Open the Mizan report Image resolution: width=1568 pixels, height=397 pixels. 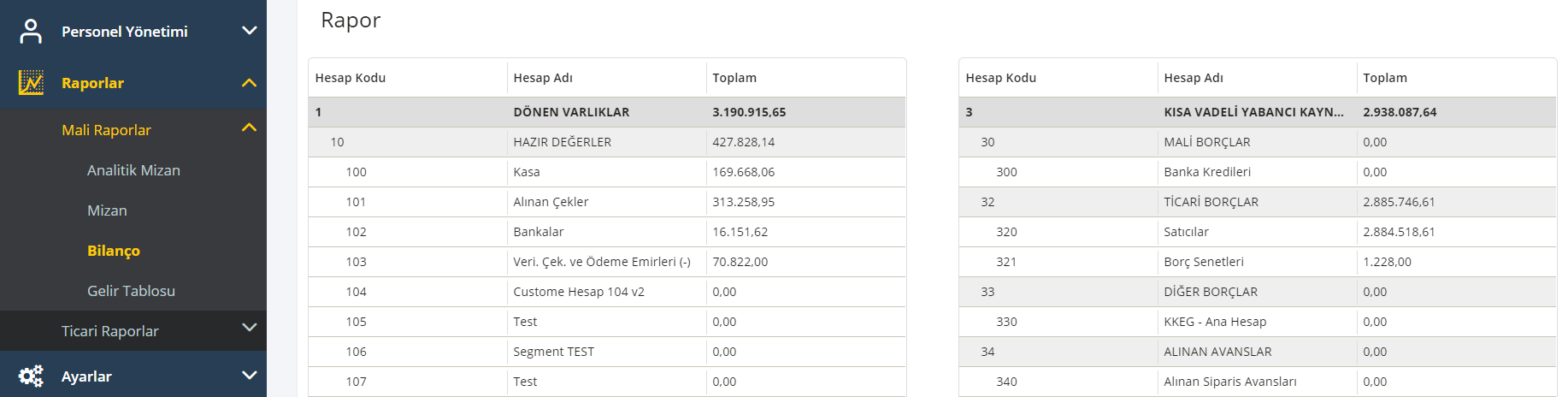click(x=107, y=210)
